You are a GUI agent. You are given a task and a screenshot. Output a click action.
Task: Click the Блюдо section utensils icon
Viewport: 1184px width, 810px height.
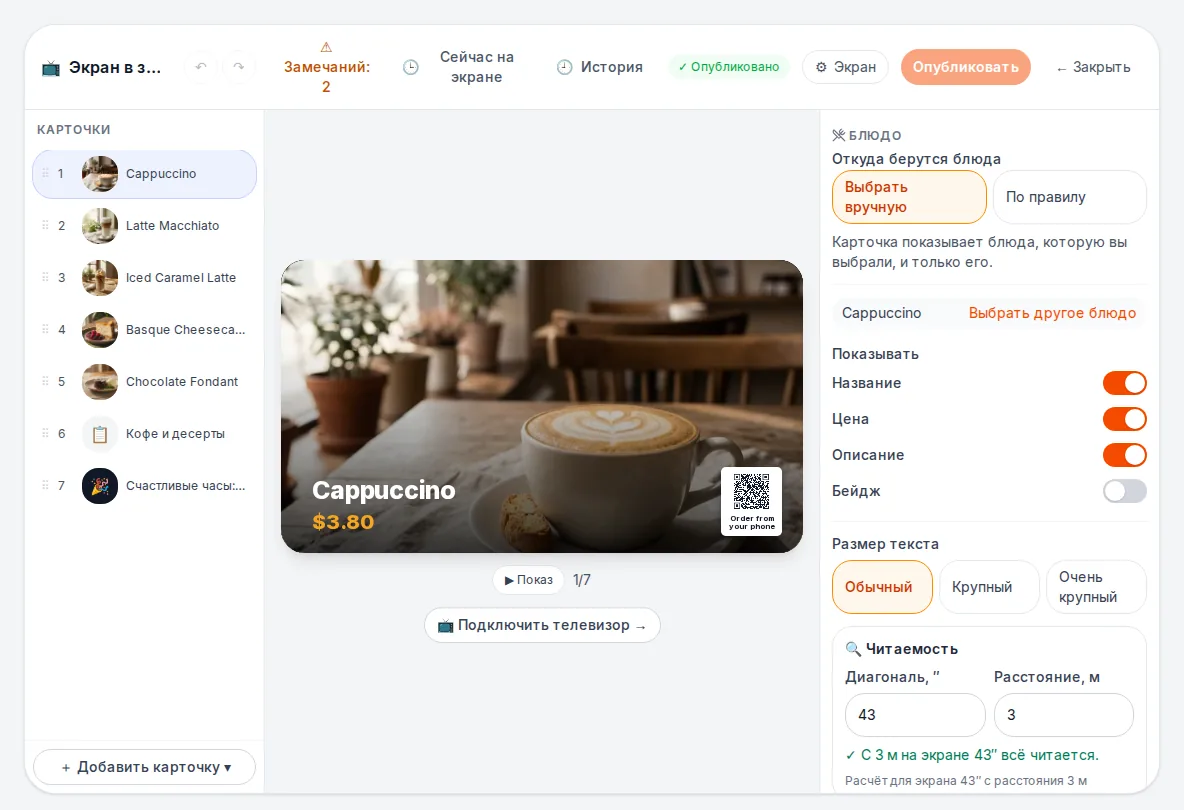click(839, 135)
